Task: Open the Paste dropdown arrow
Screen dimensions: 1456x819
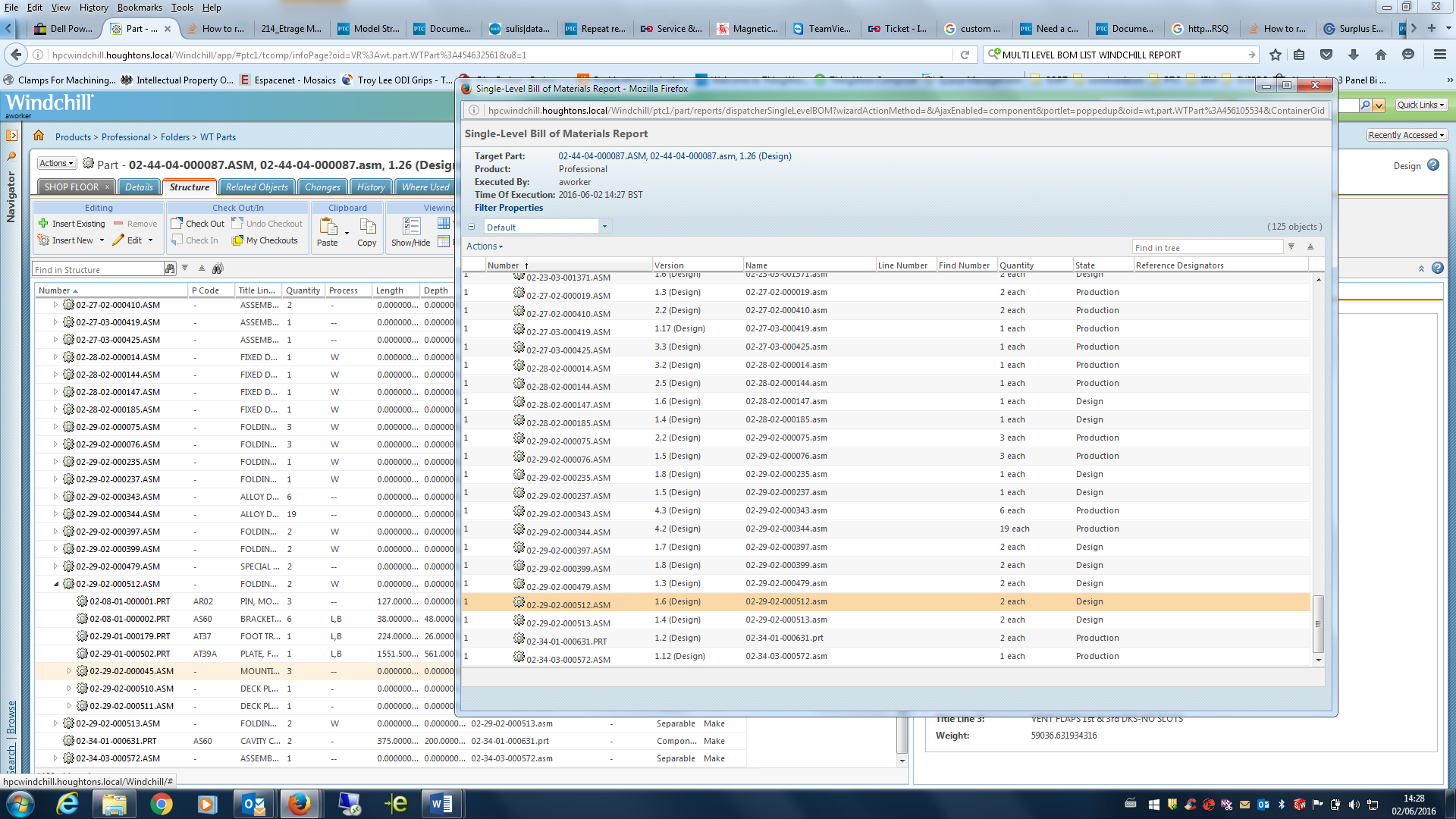Action: [x=347, y=233]
